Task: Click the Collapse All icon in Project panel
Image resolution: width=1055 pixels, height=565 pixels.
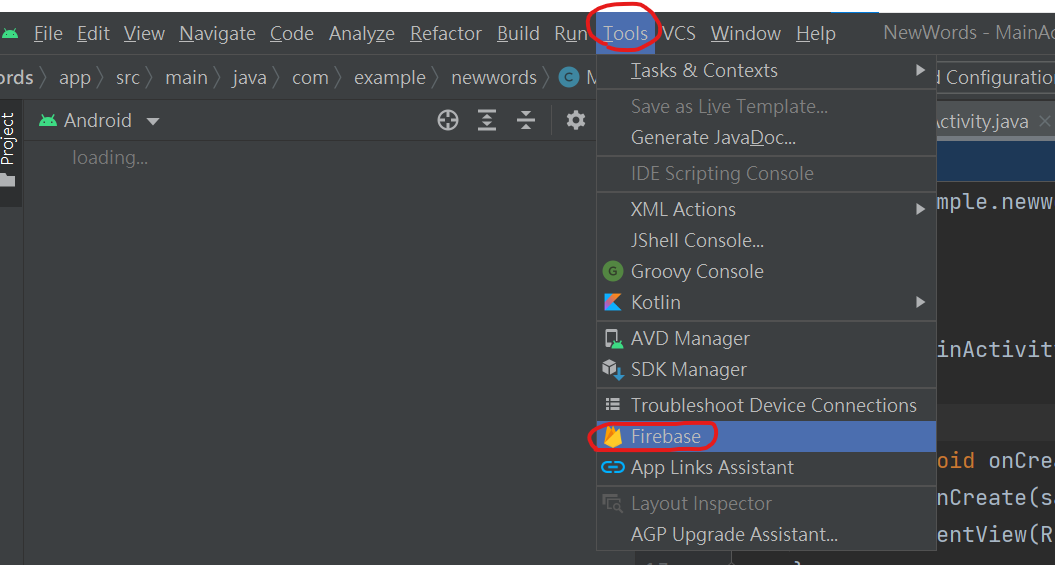Action: coord(525,120)
